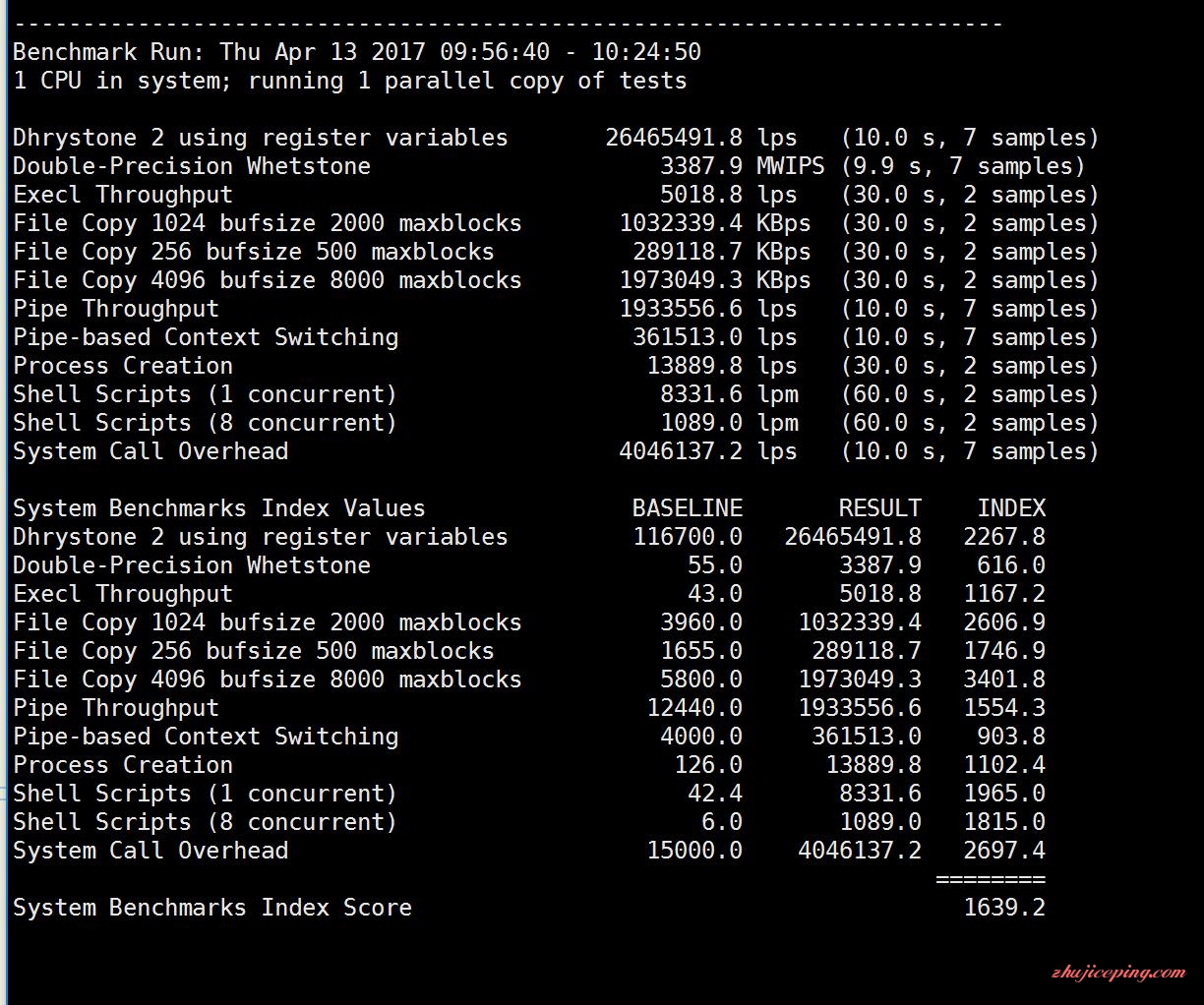The image size is (1204, 1005).
Task: Click the index value 2606.9
Action: click(x=1005, y=622)
